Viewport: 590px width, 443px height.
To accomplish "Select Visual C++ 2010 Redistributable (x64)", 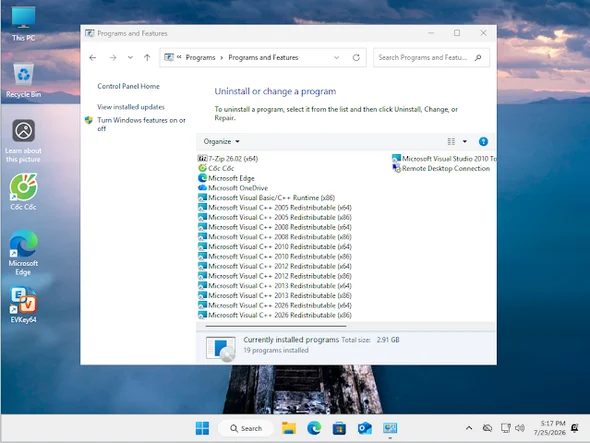I will click(x=275, y=247).
